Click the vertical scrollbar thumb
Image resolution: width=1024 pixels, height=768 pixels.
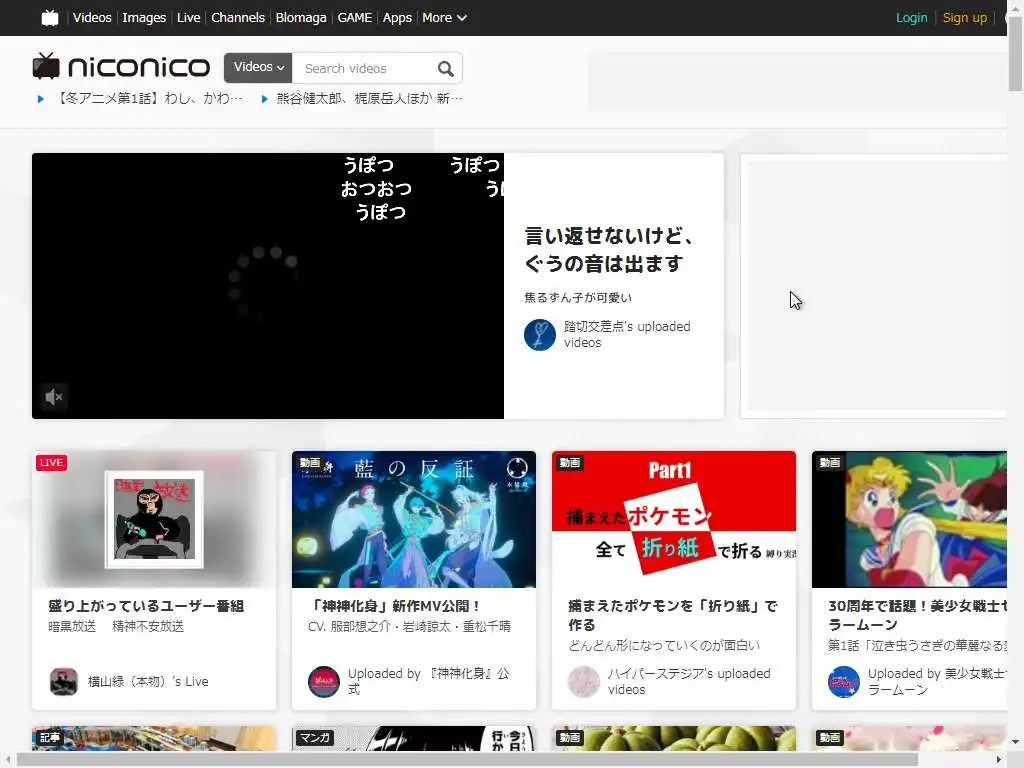click(x=1015, y=54)
